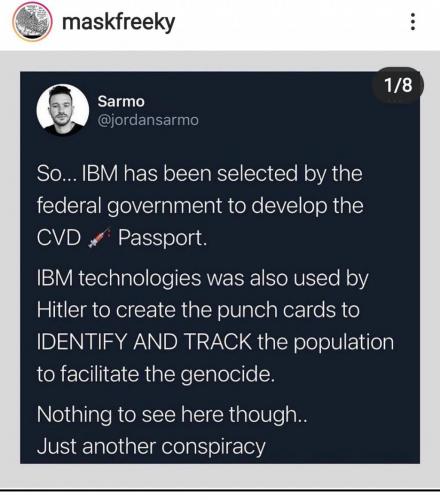
Task: Click the words 'federal government'
Action: click(x=129, y=206)
